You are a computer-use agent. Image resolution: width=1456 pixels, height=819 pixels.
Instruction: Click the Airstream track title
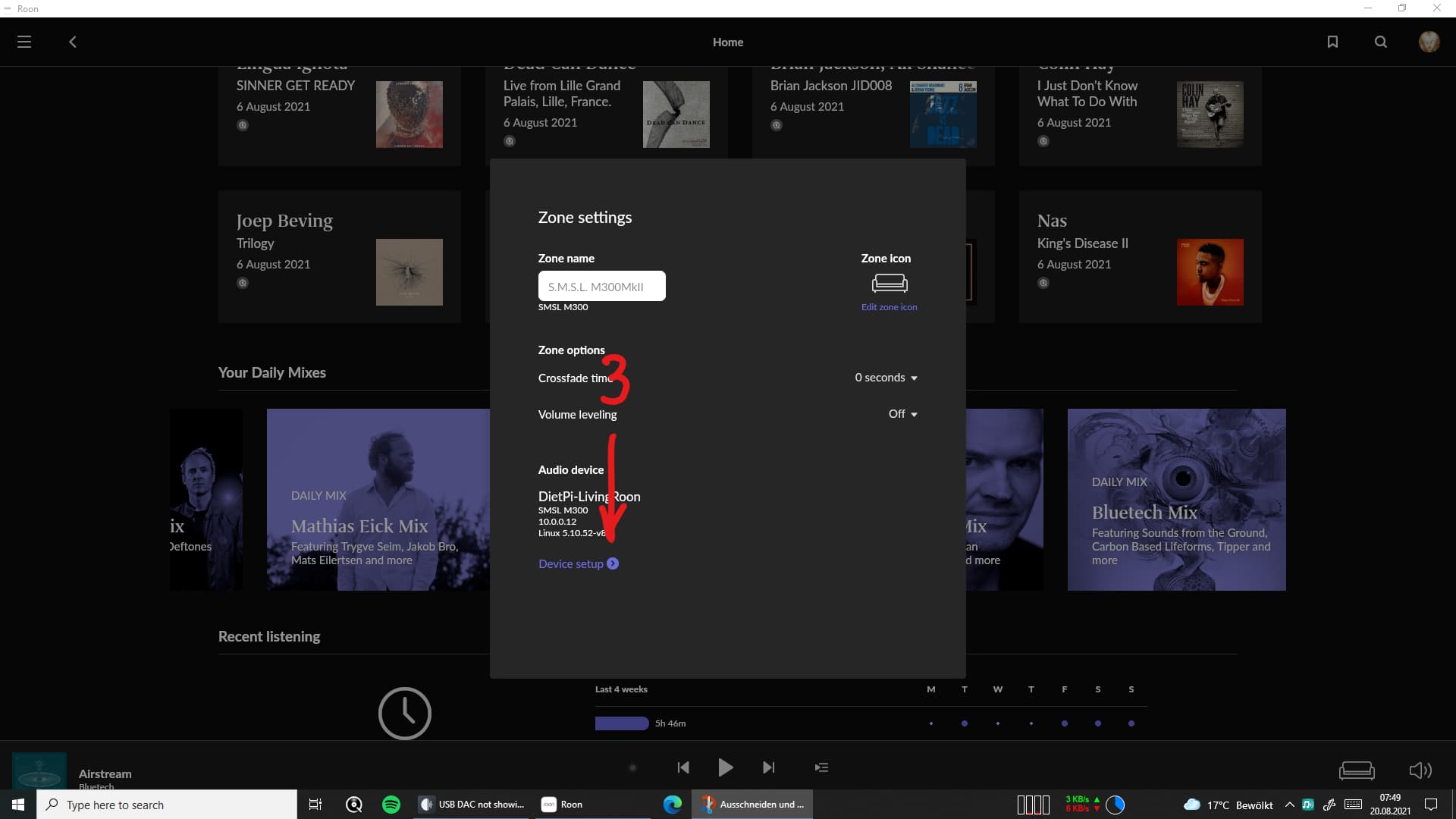[105, 773]
